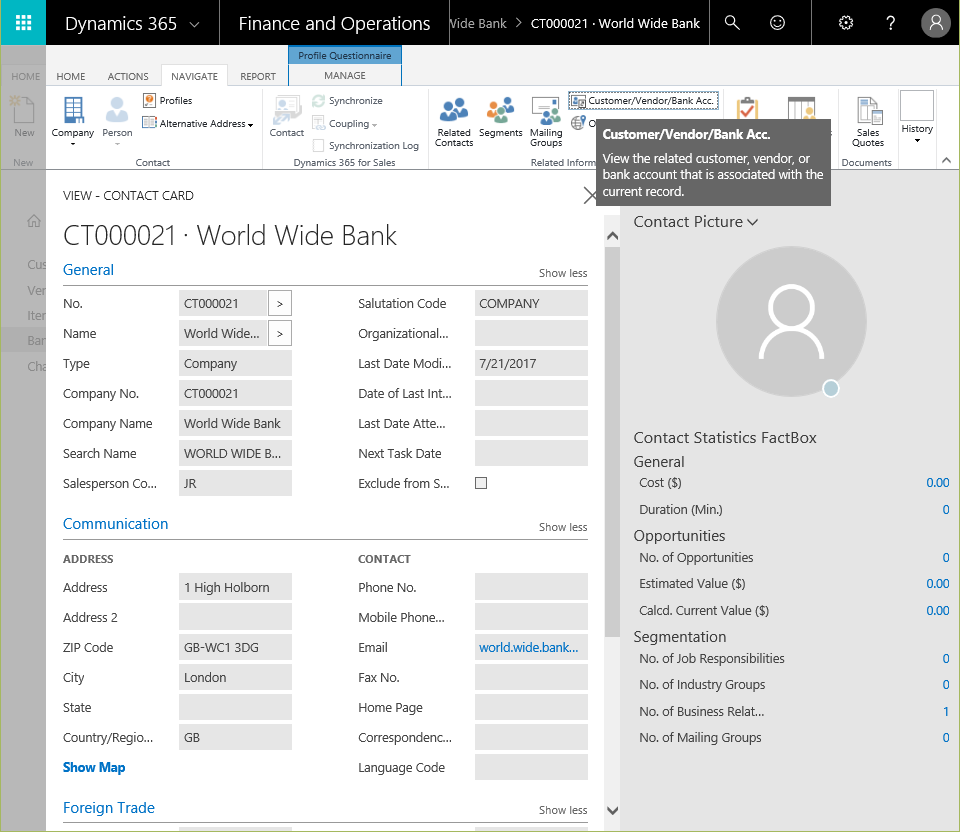
Task: Open the No. field lookup arrow
Action: 280,304
